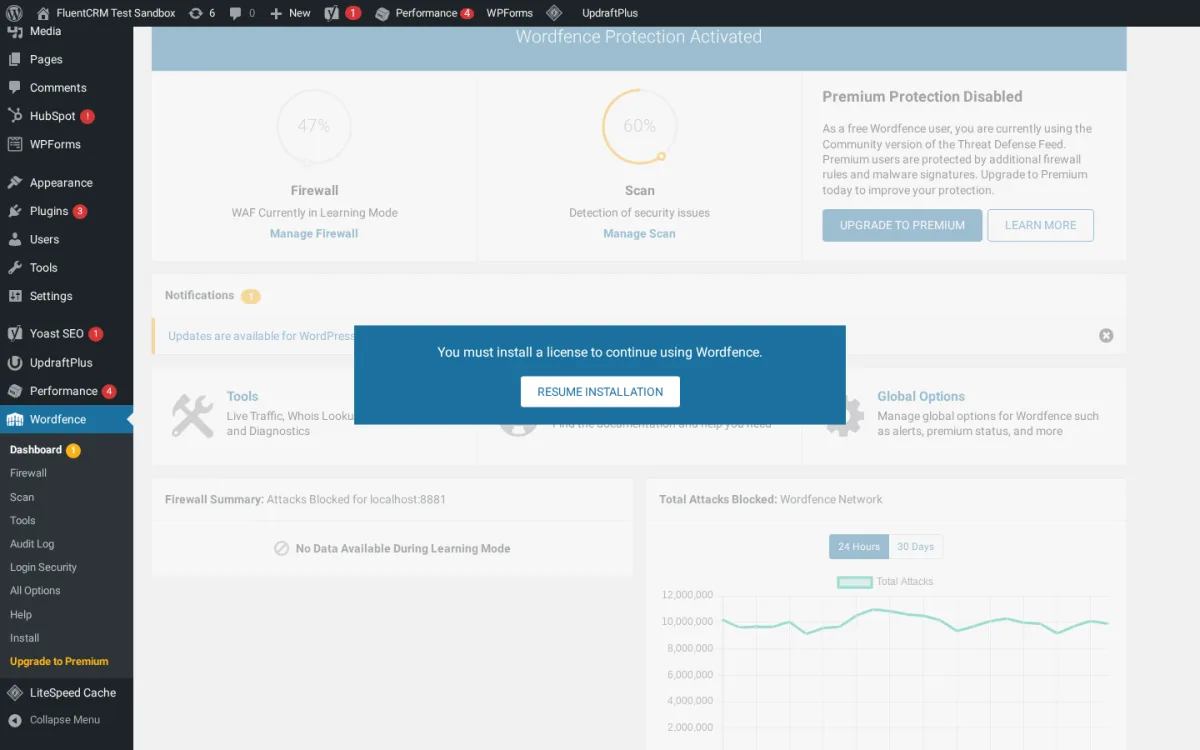The width and height of the screenshot is (1200, 750).
Task: Click the WordPress logo in admin bar
Action: tap(14, 13)
